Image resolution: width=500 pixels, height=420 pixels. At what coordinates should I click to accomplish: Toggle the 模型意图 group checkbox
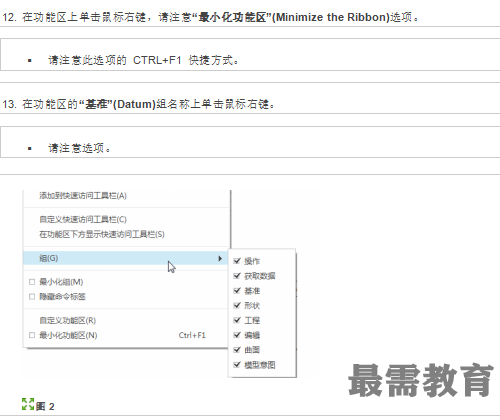[237, 365]
